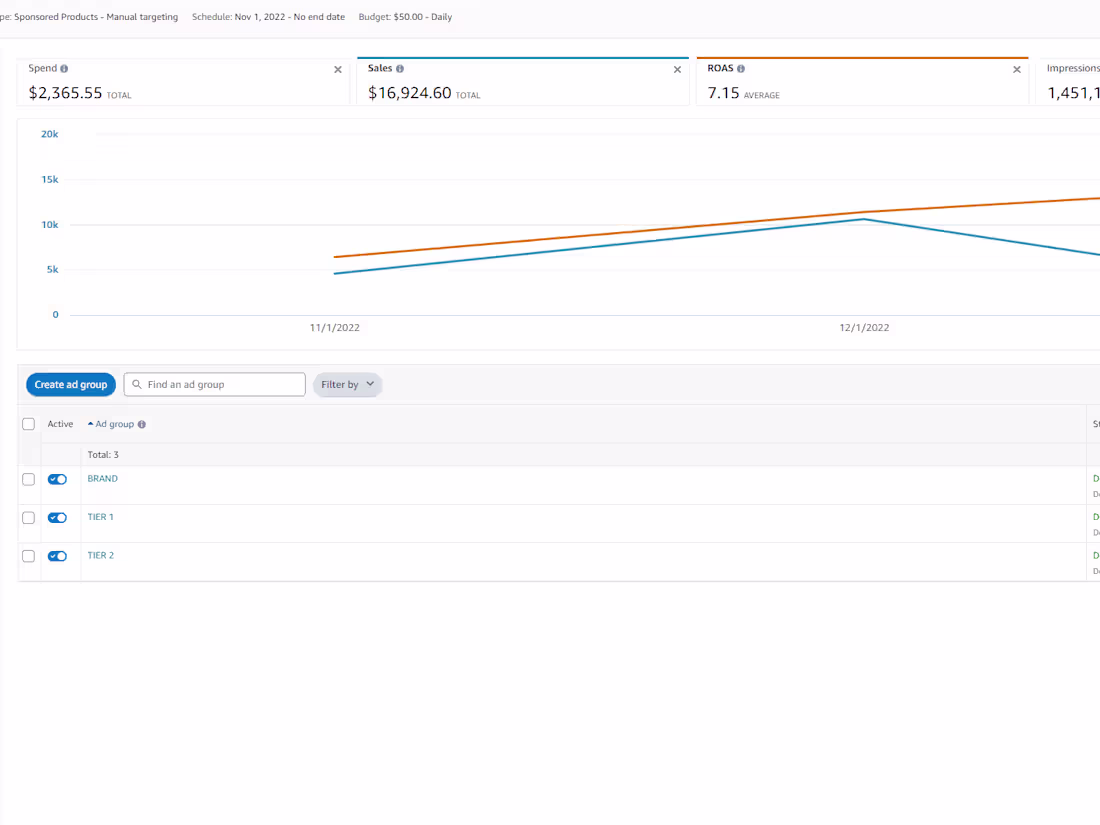Viewport: 1100px width, 825px height.
Task: Disable the BRAND ad group active toggle
Action: 57,479
